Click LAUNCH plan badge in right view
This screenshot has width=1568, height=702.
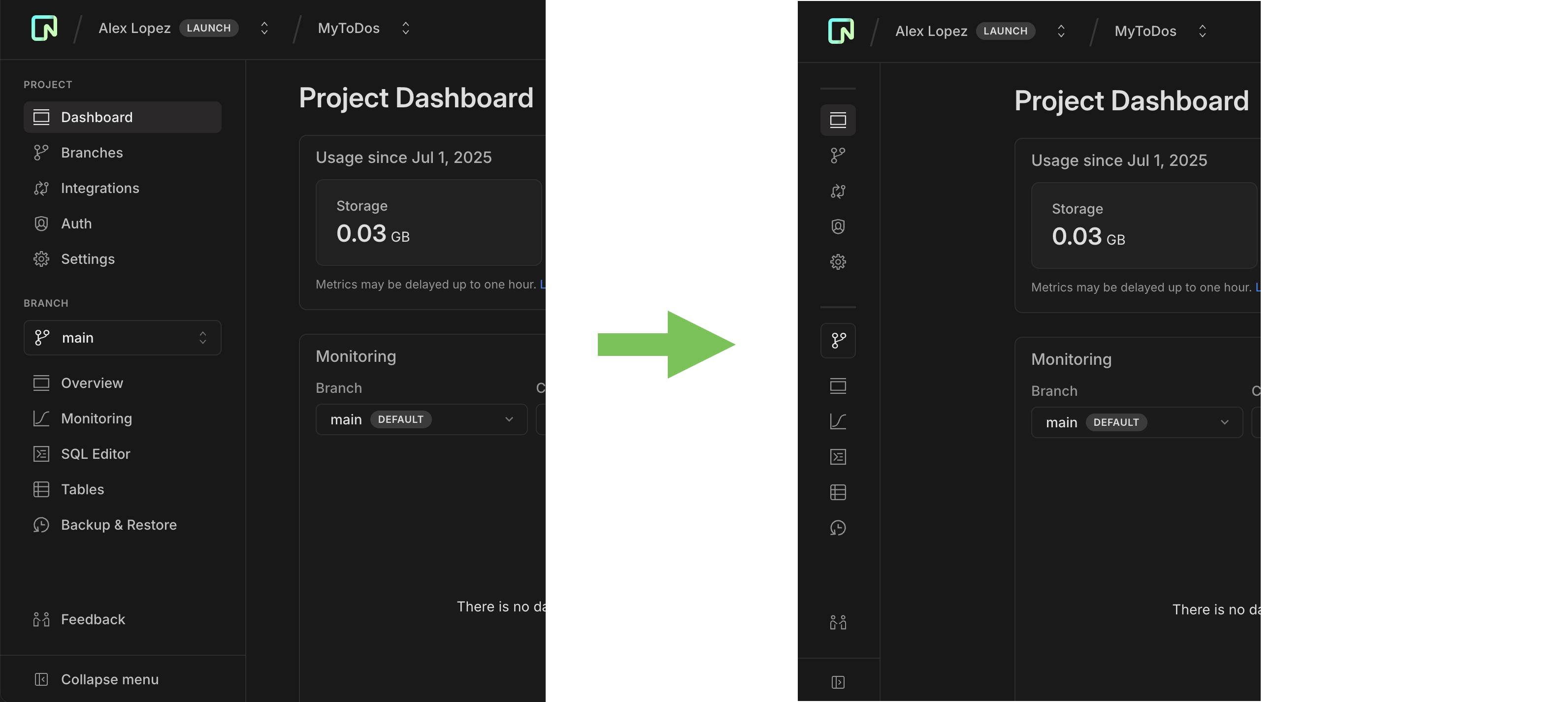(1006, 31)
